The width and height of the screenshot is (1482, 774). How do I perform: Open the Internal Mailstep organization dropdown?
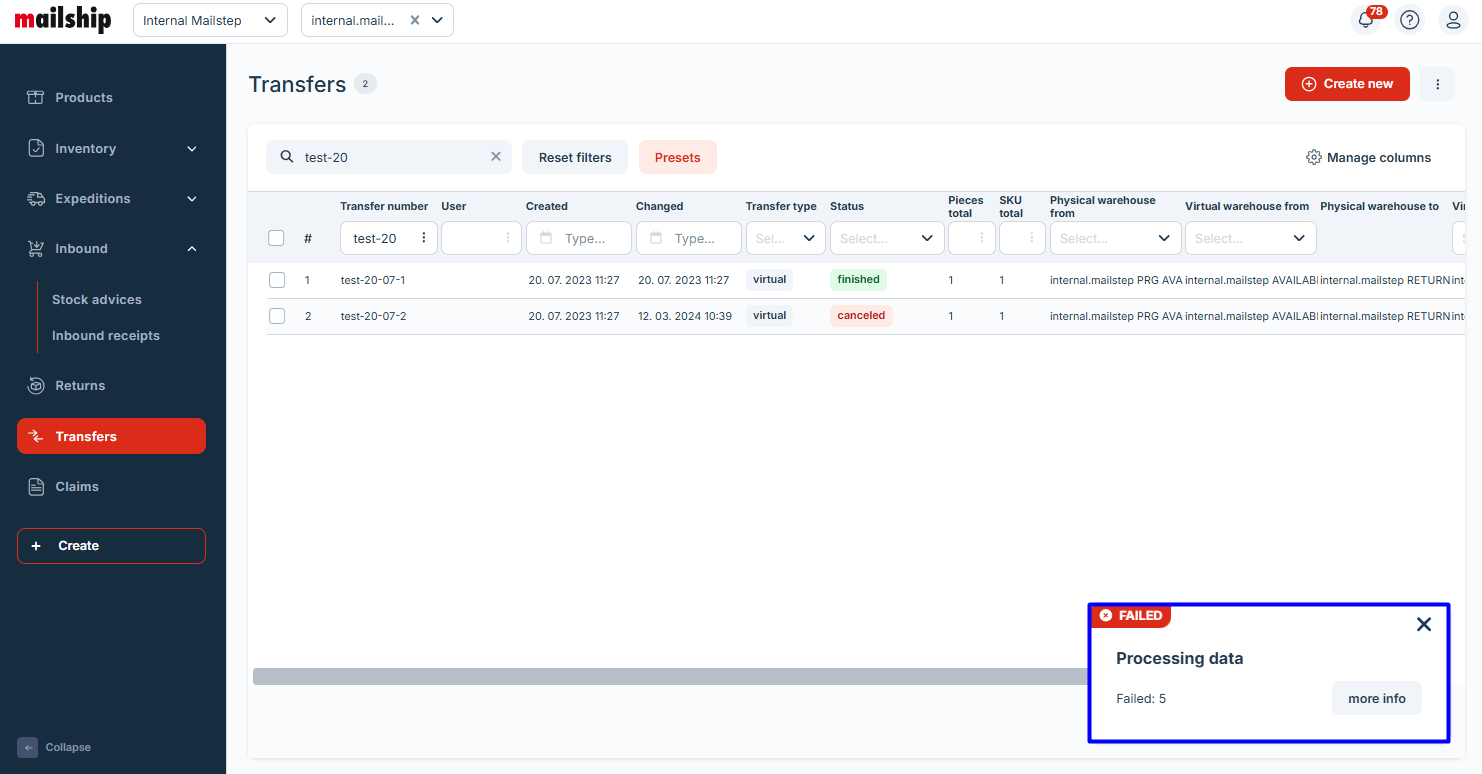pos(210,20)
